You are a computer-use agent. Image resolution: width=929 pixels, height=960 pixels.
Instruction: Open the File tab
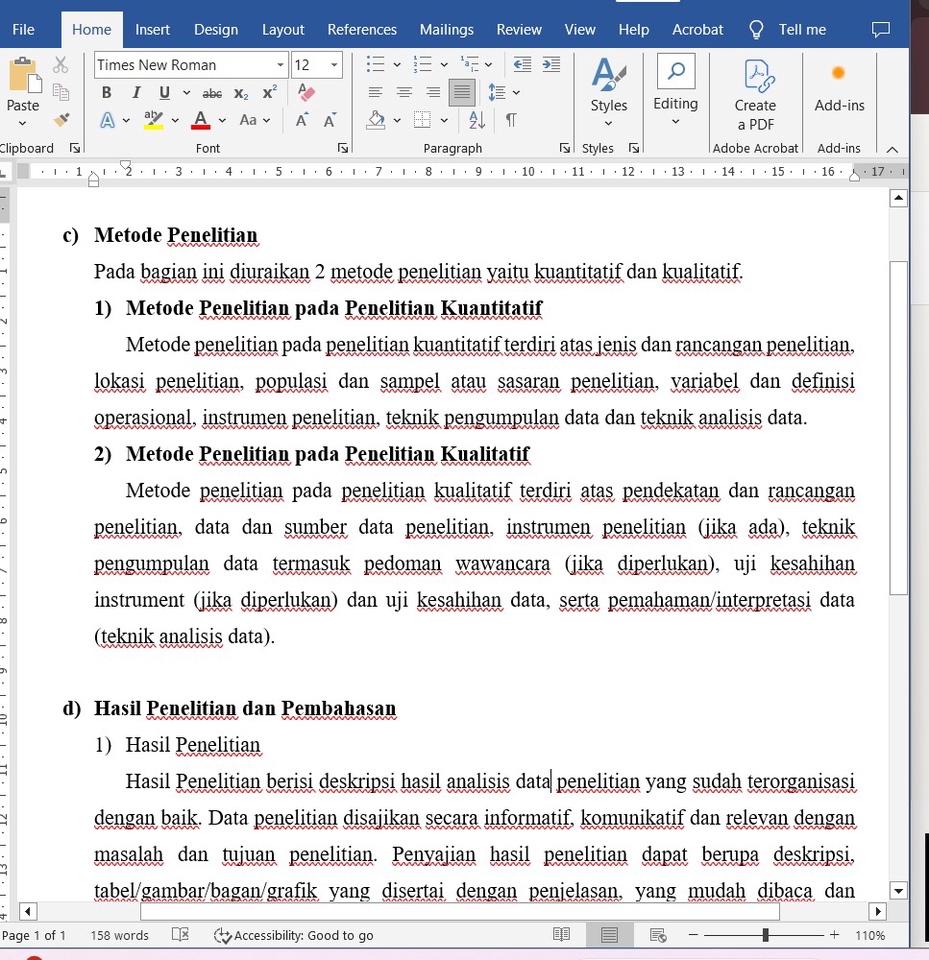click(23, 29)
